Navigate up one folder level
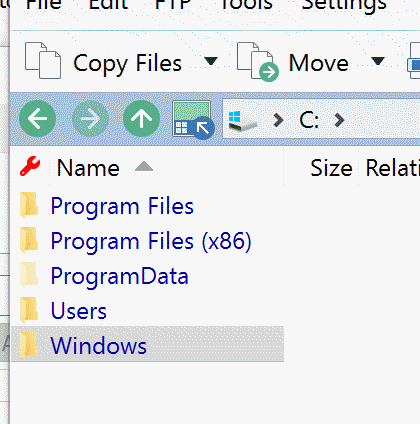The width and height of the screenshot is (420, 424). [142, 119]
